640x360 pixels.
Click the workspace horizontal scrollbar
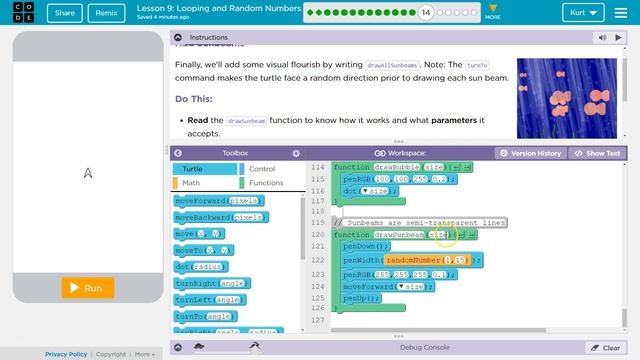pos(438,330)
